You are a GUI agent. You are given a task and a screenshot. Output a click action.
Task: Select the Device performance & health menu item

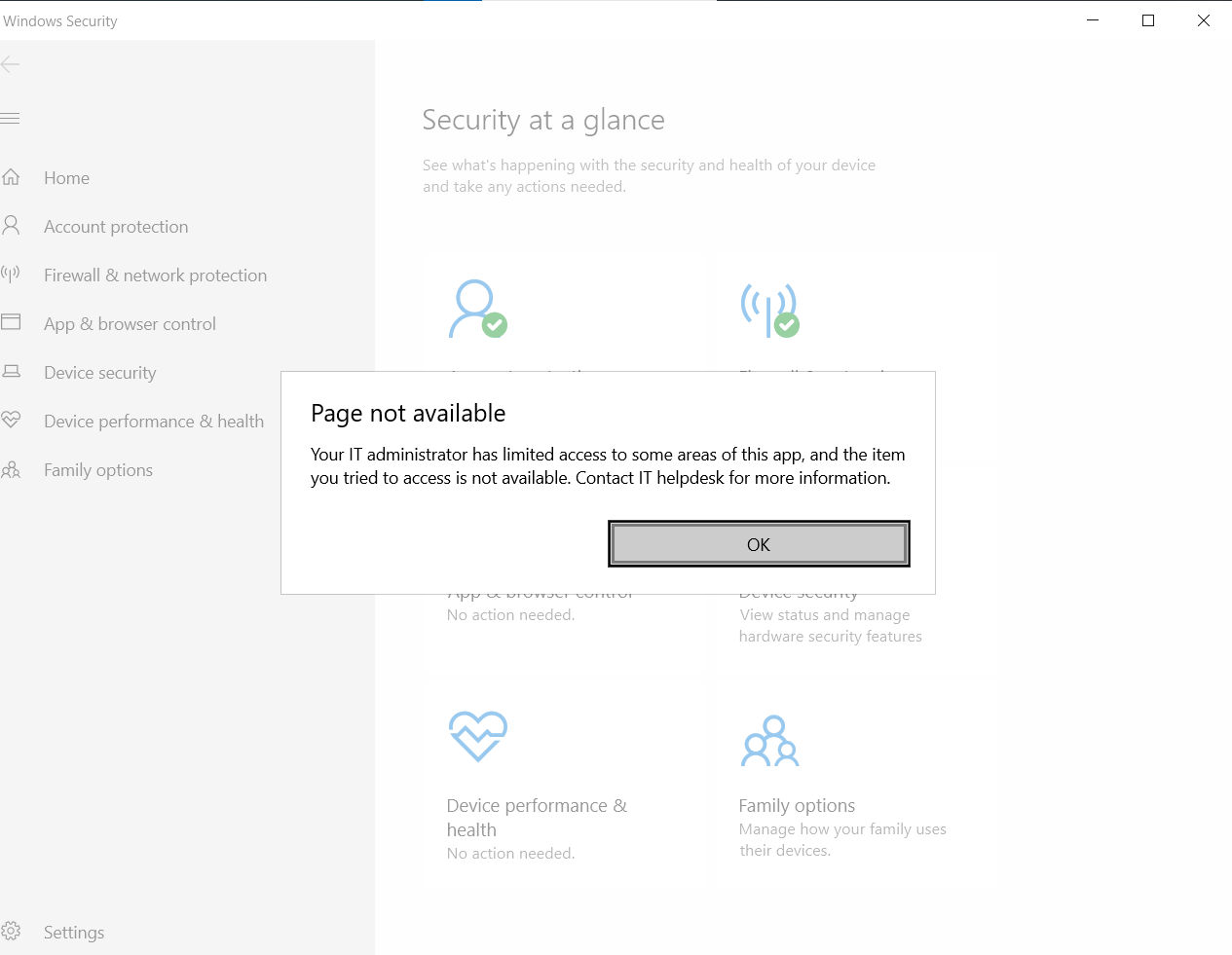(154, 422)
